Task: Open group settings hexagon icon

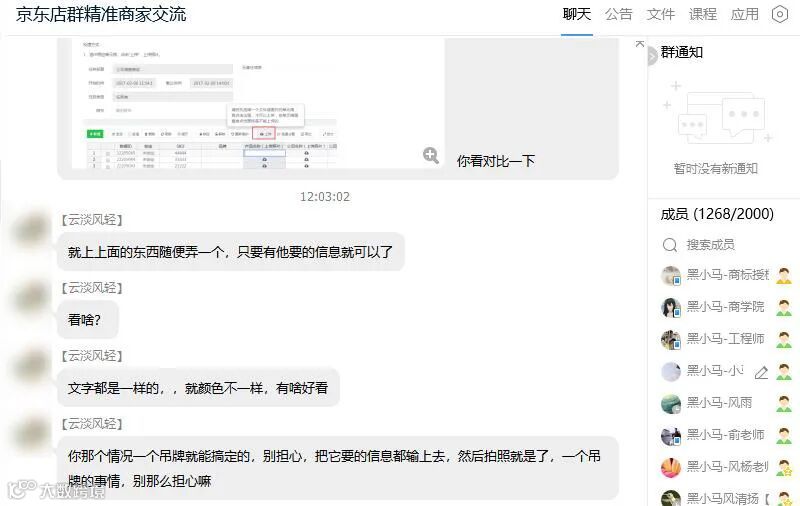Action: point(780,14)
